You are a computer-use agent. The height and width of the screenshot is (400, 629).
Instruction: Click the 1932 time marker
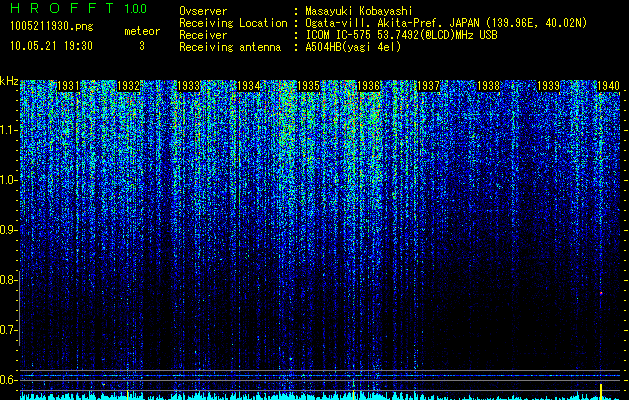[128, 86]
